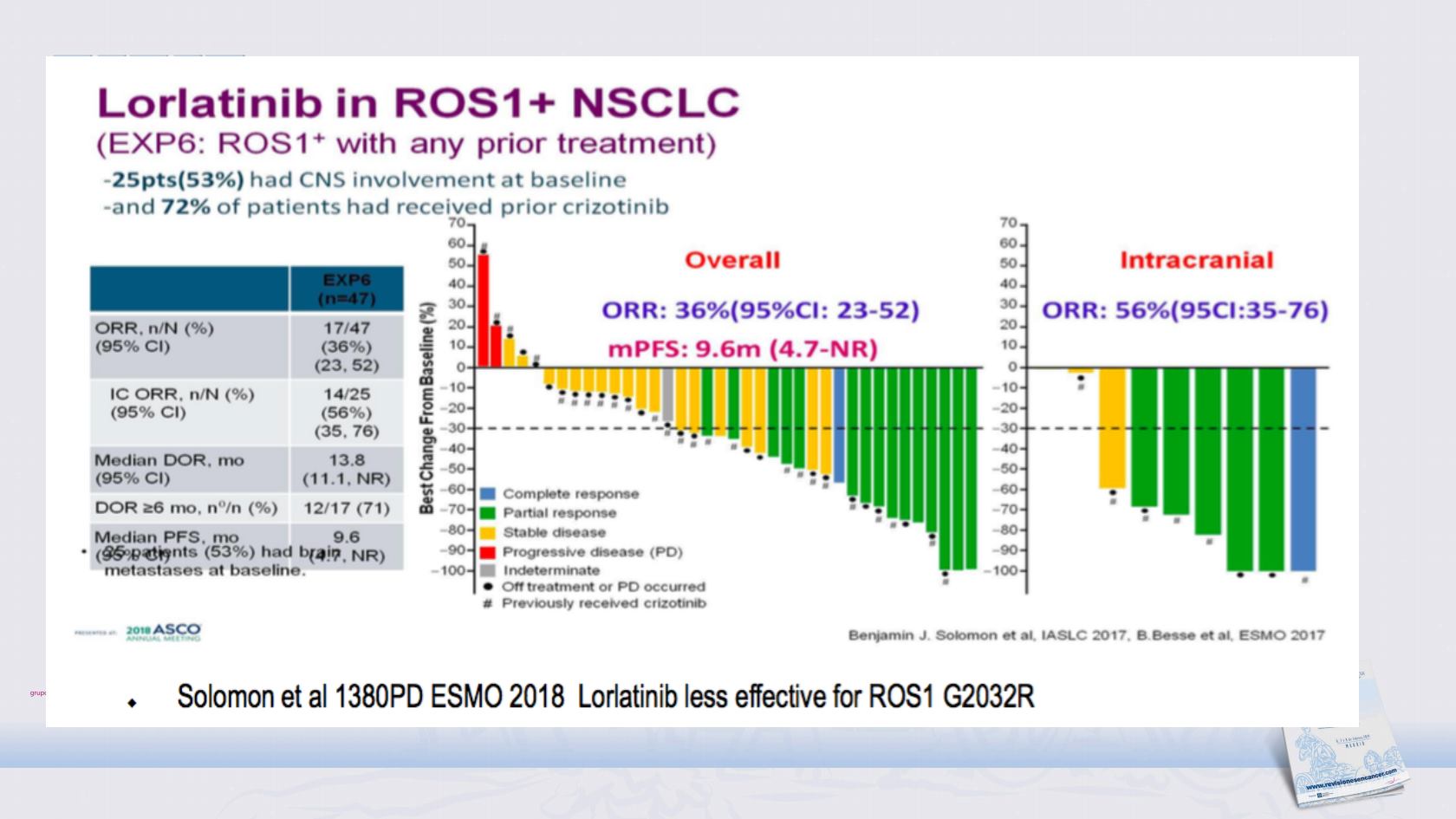Select text '25pts(53%) had CNS involvement at baseline'
Image resolution: width=1456 pixels, height=819 pixels.
click(367, 179)
